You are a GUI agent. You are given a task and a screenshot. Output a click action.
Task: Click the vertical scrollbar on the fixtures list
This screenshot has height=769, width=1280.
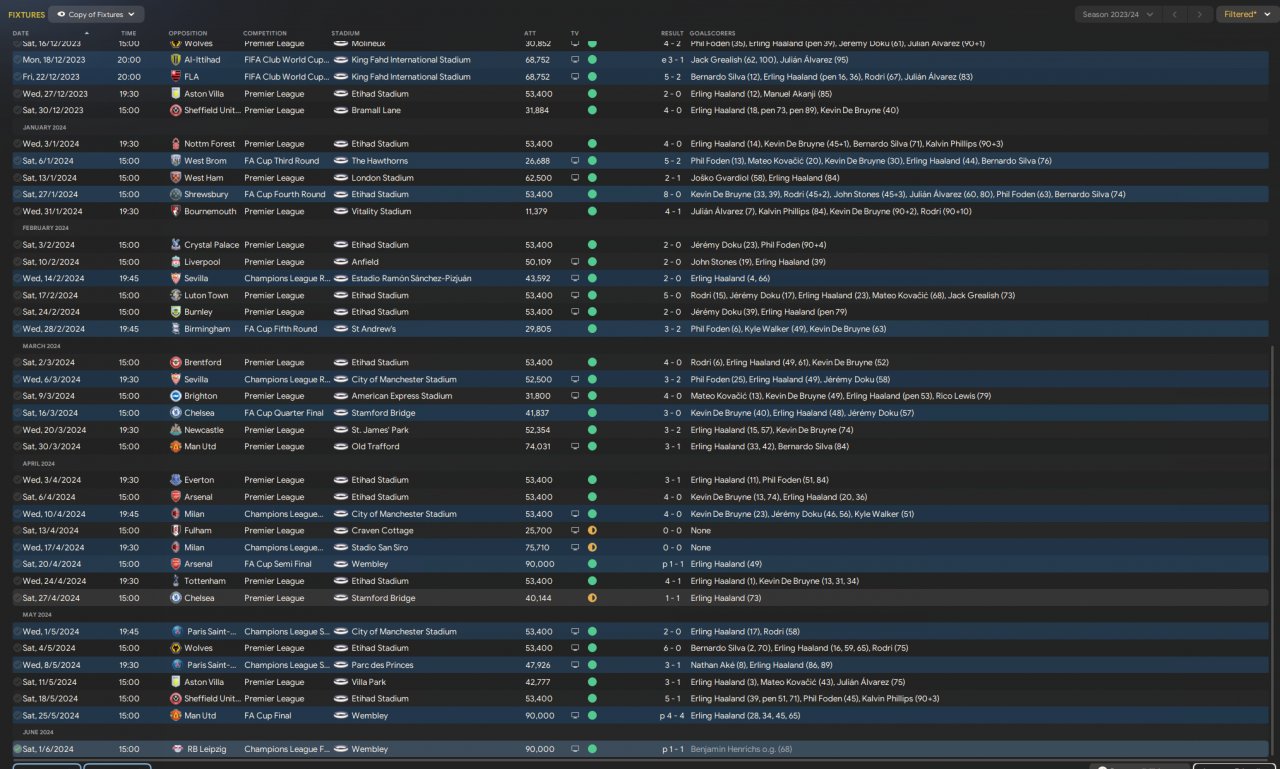coord(1273,550)
